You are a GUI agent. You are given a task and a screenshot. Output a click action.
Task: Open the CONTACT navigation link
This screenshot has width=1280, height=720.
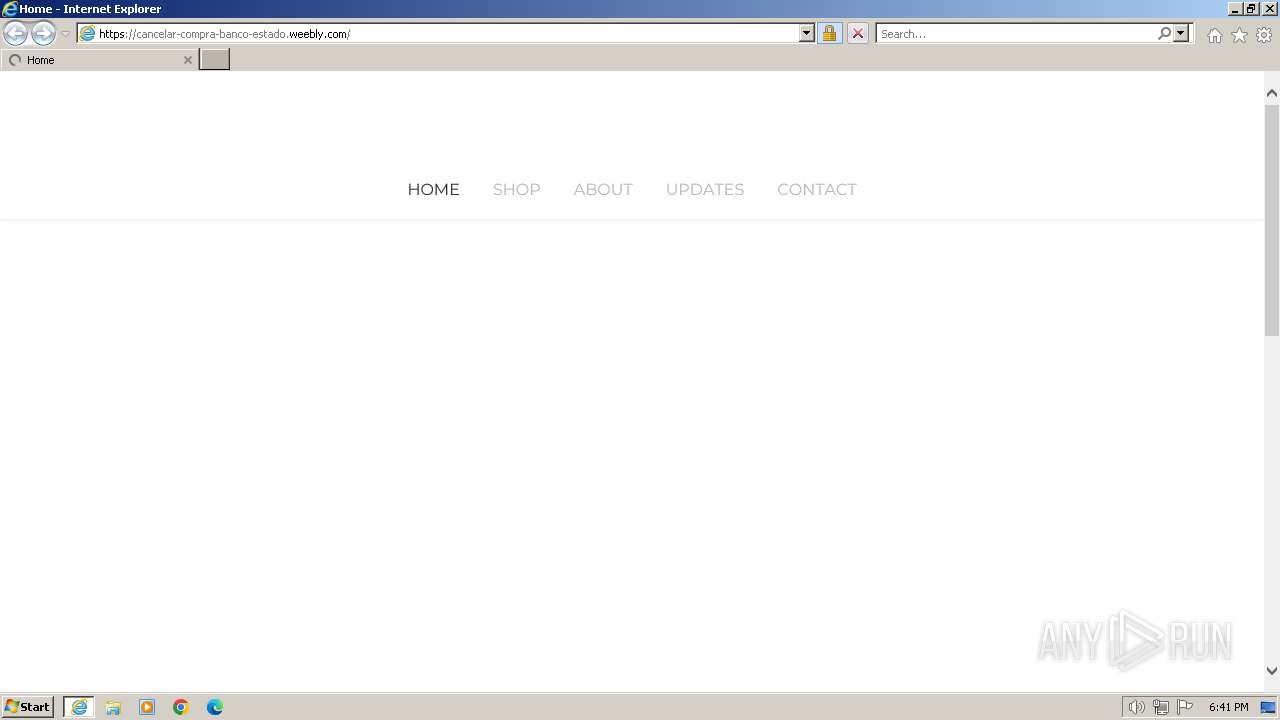[817, 189]
